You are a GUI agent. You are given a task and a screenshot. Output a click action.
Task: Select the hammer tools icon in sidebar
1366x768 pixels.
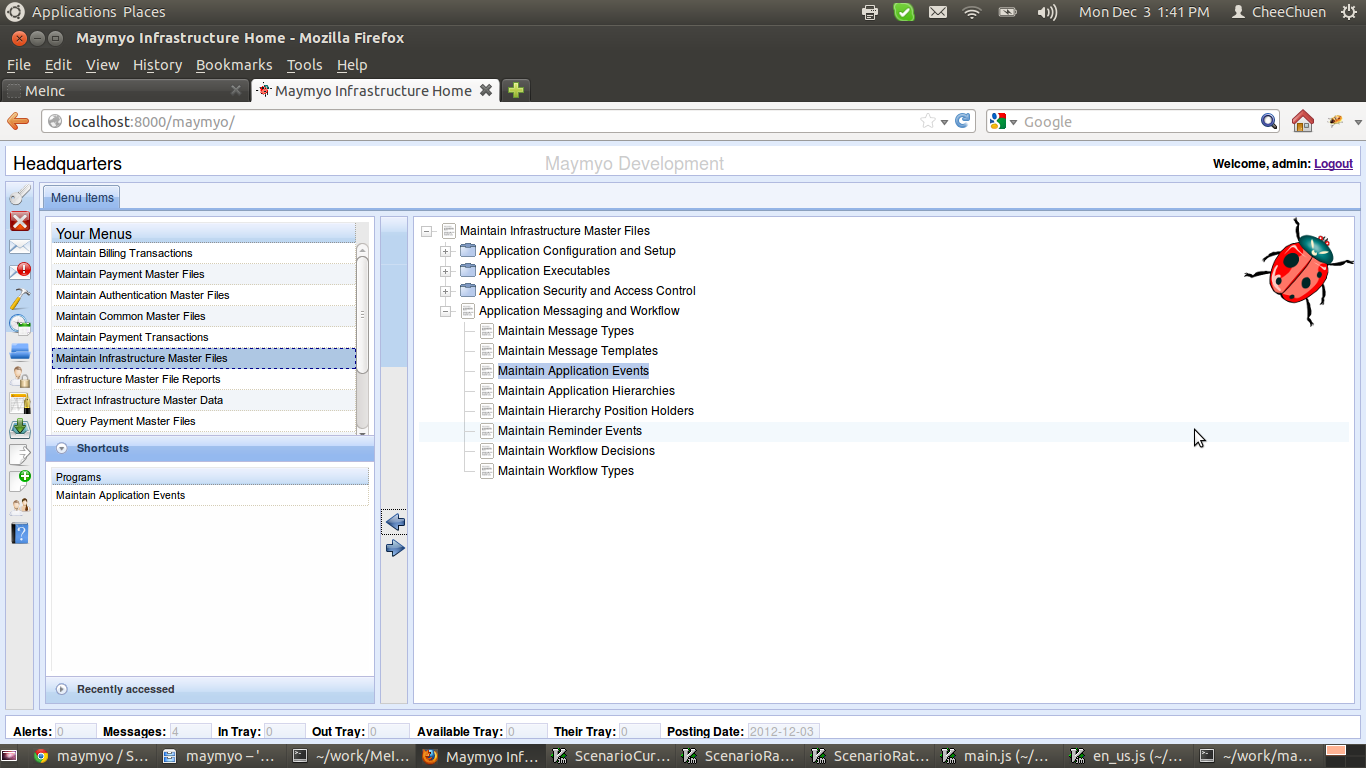[x=19, y=297]
